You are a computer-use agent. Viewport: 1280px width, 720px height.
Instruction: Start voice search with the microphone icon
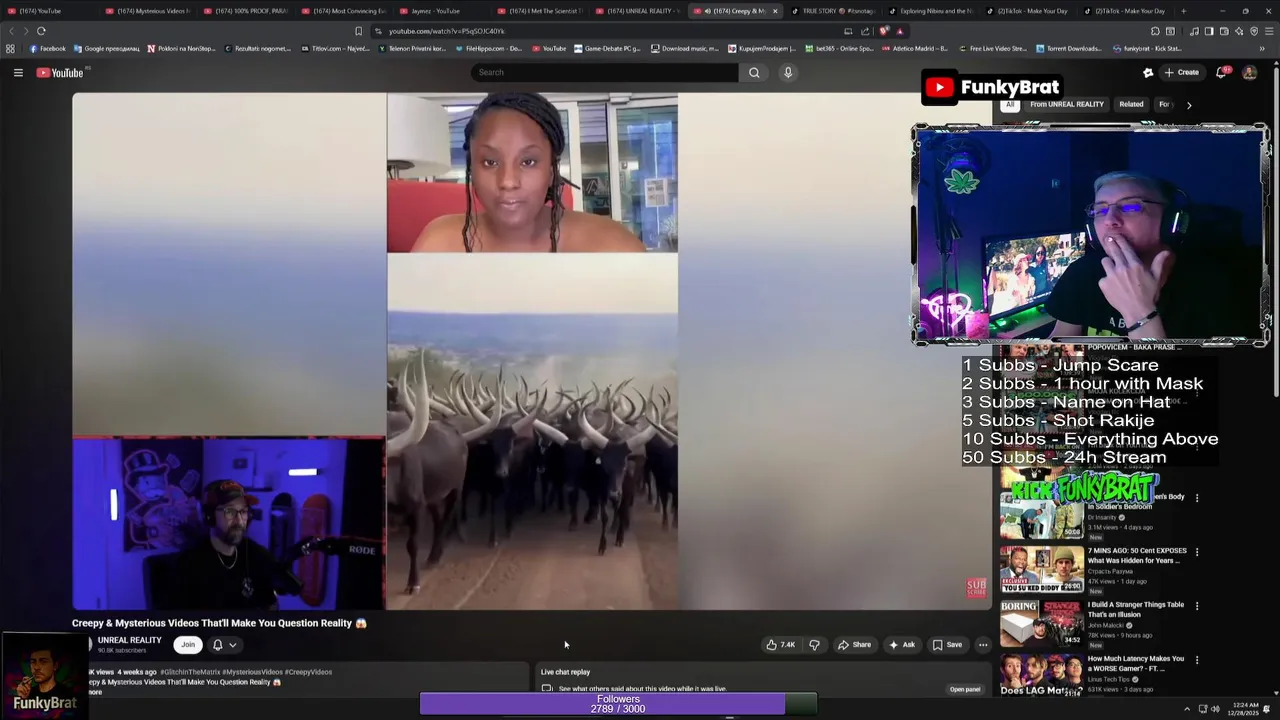pyautogui.click(x=788, y=72)
